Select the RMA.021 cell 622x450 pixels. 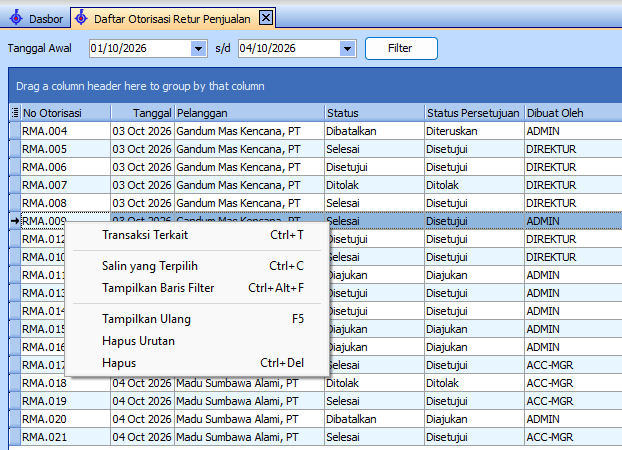pyautogui.click(x=65, y=437)
